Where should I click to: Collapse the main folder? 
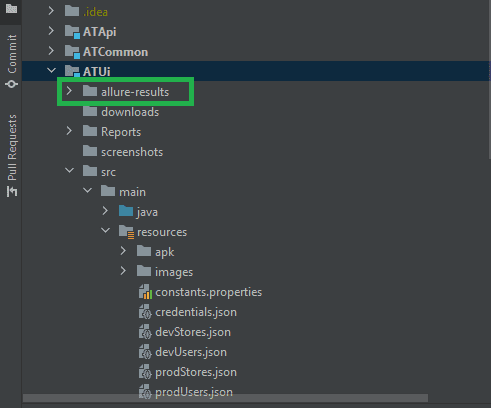(87, 191)
